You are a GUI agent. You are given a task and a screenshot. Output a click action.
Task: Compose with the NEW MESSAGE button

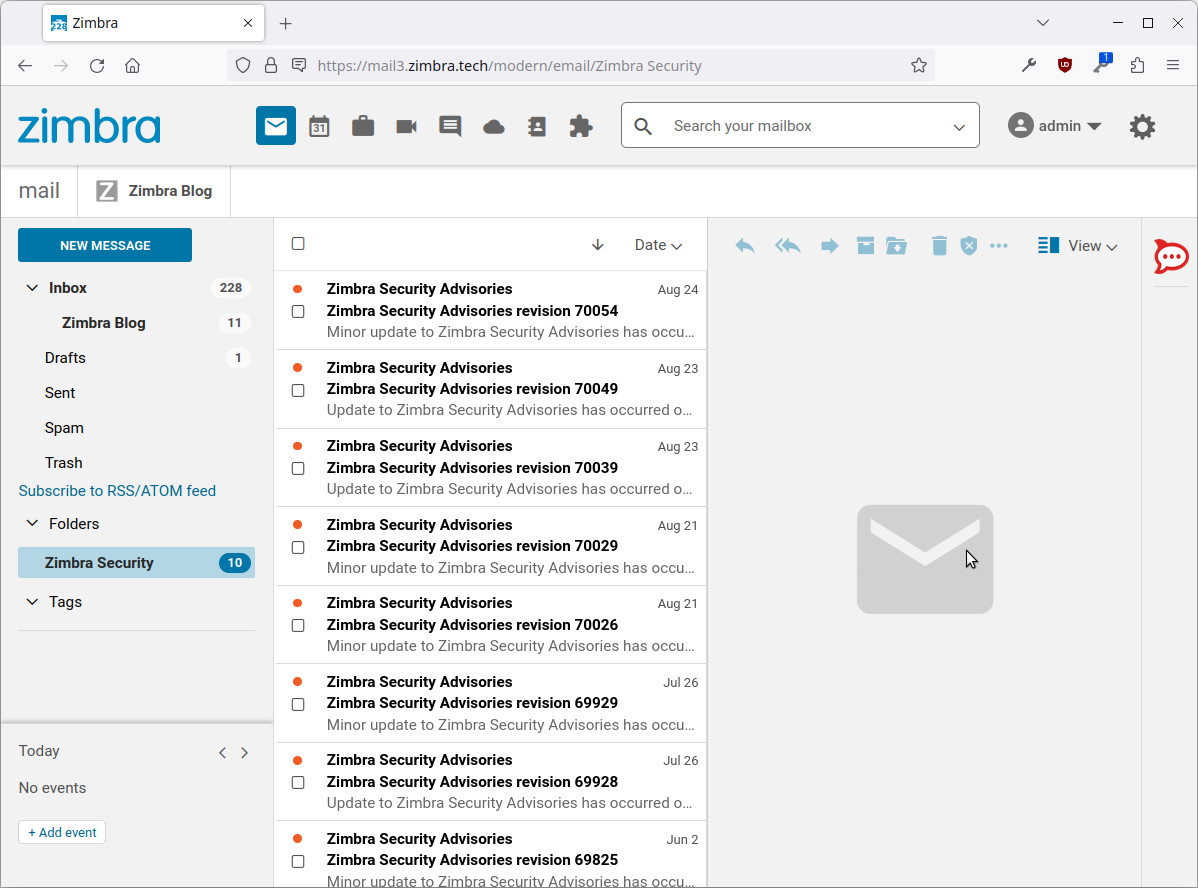tap(105, 245)
